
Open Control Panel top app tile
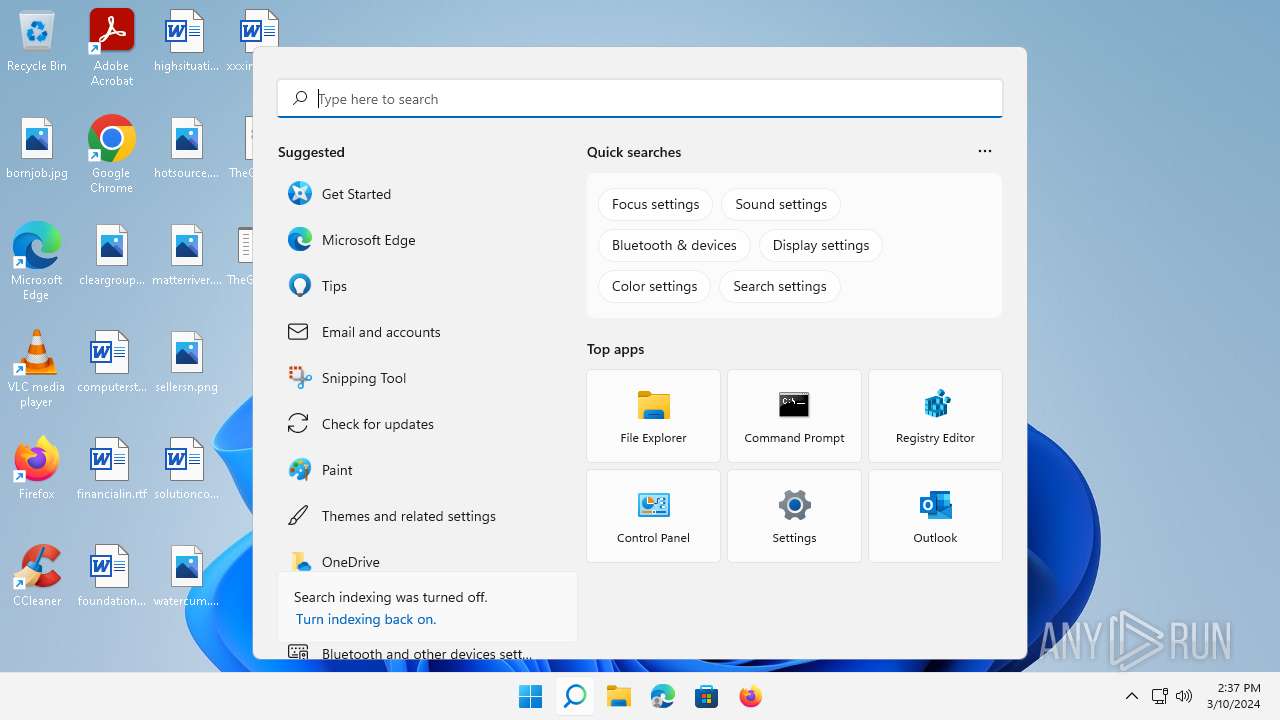click(653, 516)
